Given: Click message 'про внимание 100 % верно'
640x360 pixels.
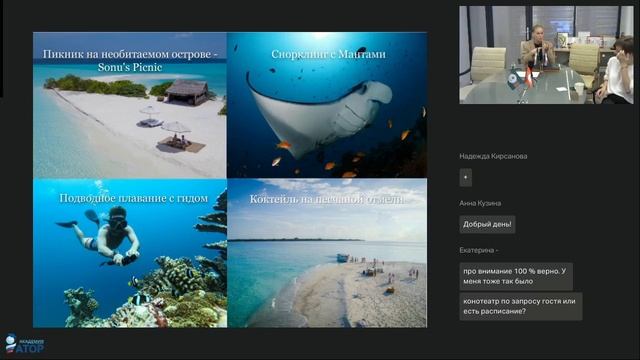Looking at the screenshot, I should point(516,276).
